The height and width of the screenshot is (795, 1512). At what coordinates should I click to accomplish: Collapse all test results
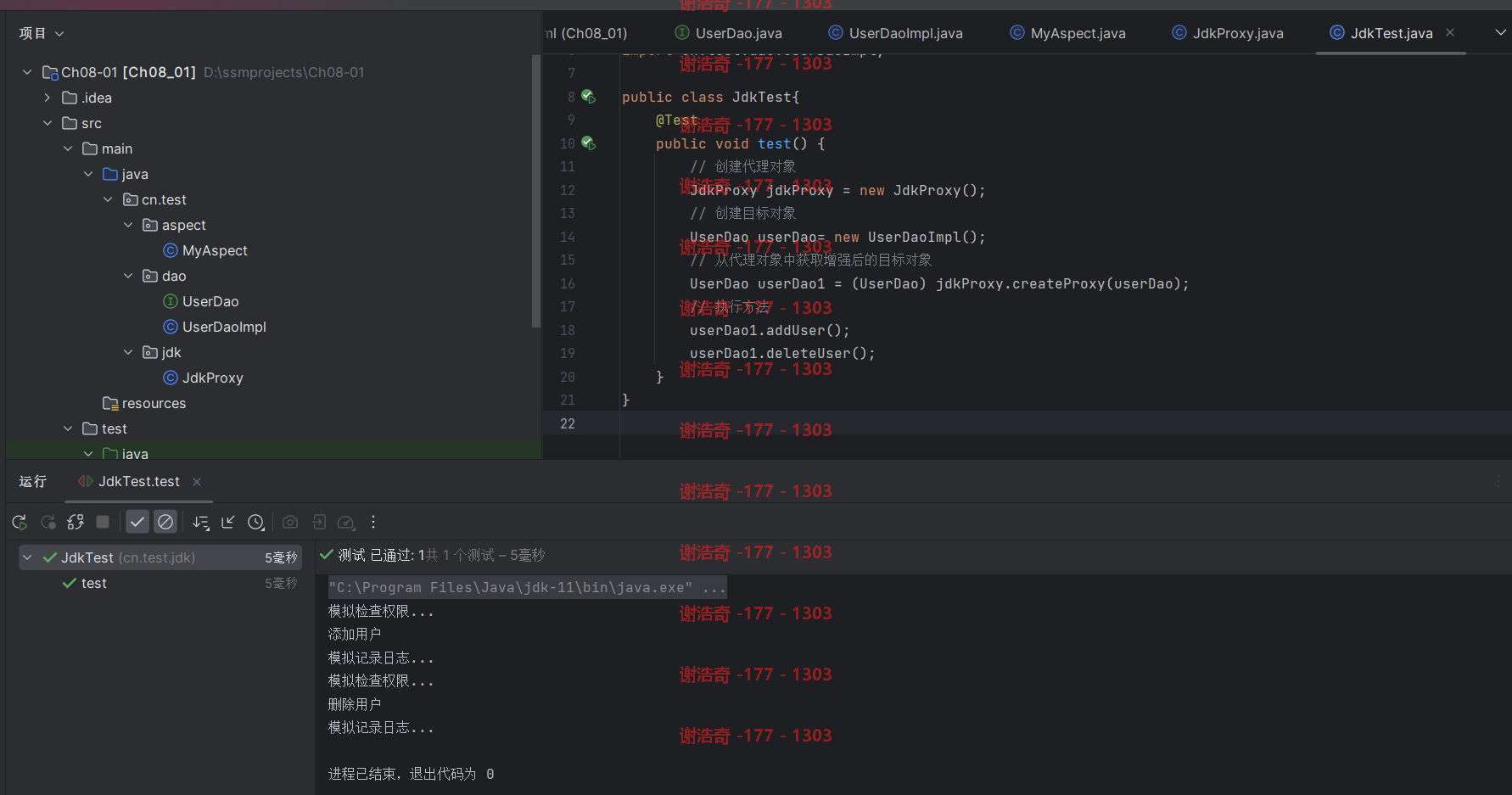coord(228,522)
